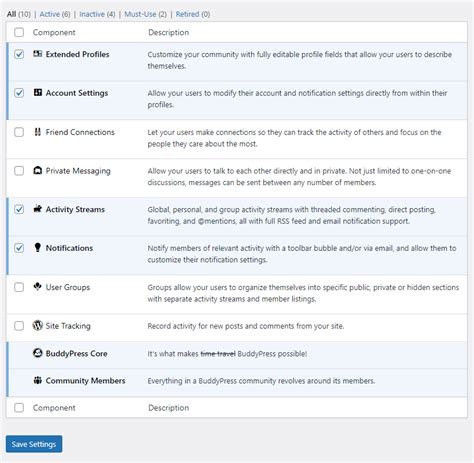Click the BuddyPress Core logo icon
Viewport: 474px width, 463px height.
click(x=38, y=353)
